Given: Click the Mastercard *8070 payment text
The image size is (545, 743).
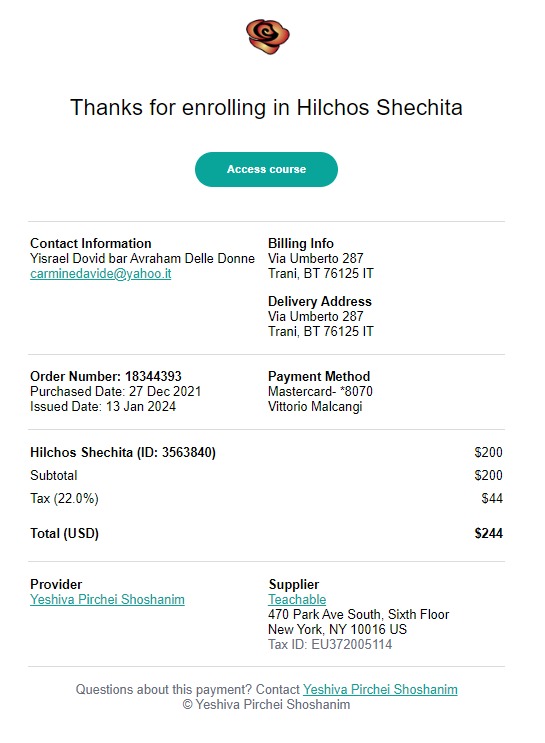Looking at the screenshot, I should pyautogui.click(x=320, y=391).
